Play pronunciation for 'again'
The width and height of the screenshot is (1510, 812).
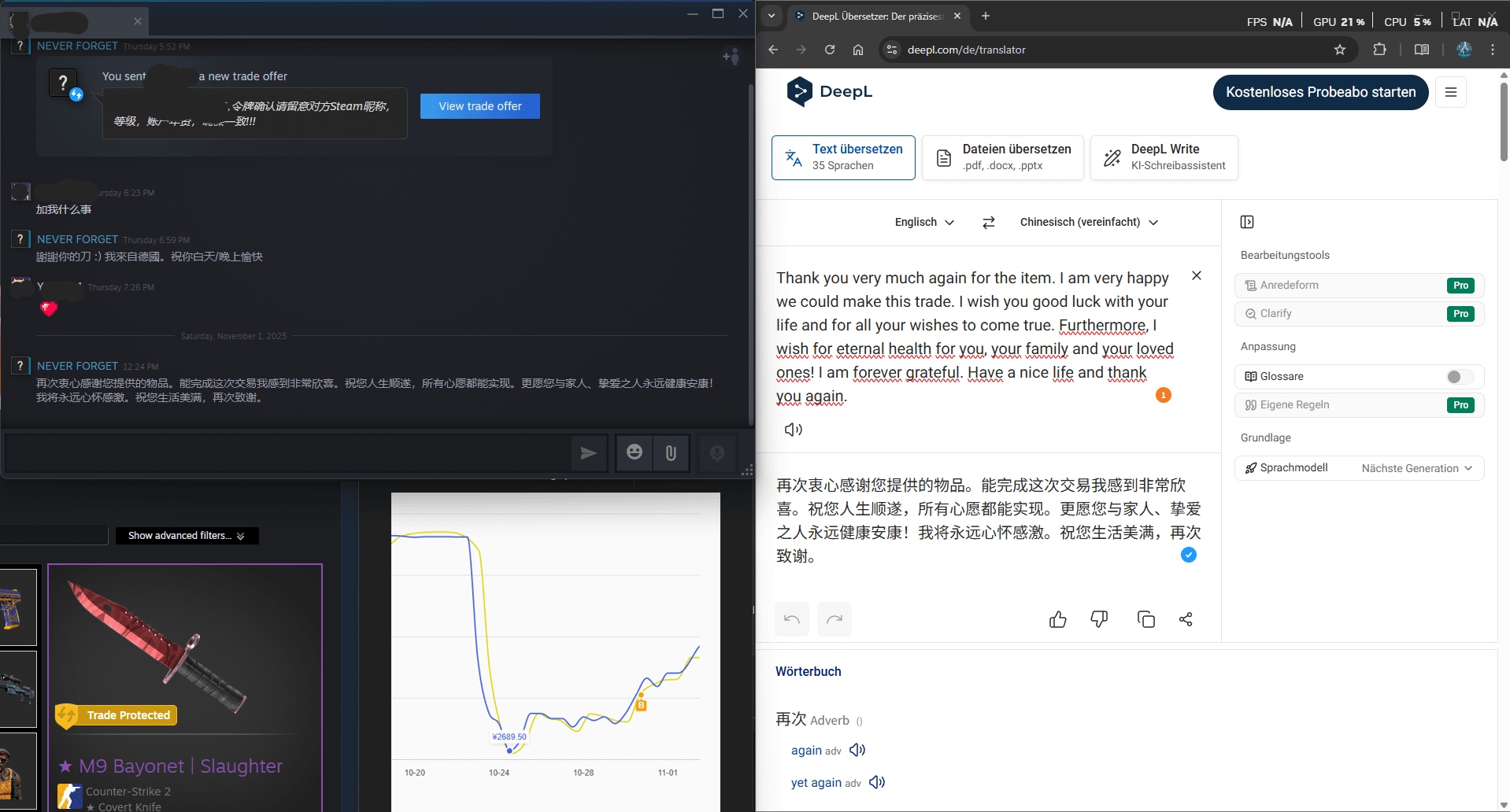(x=857, y=750)
